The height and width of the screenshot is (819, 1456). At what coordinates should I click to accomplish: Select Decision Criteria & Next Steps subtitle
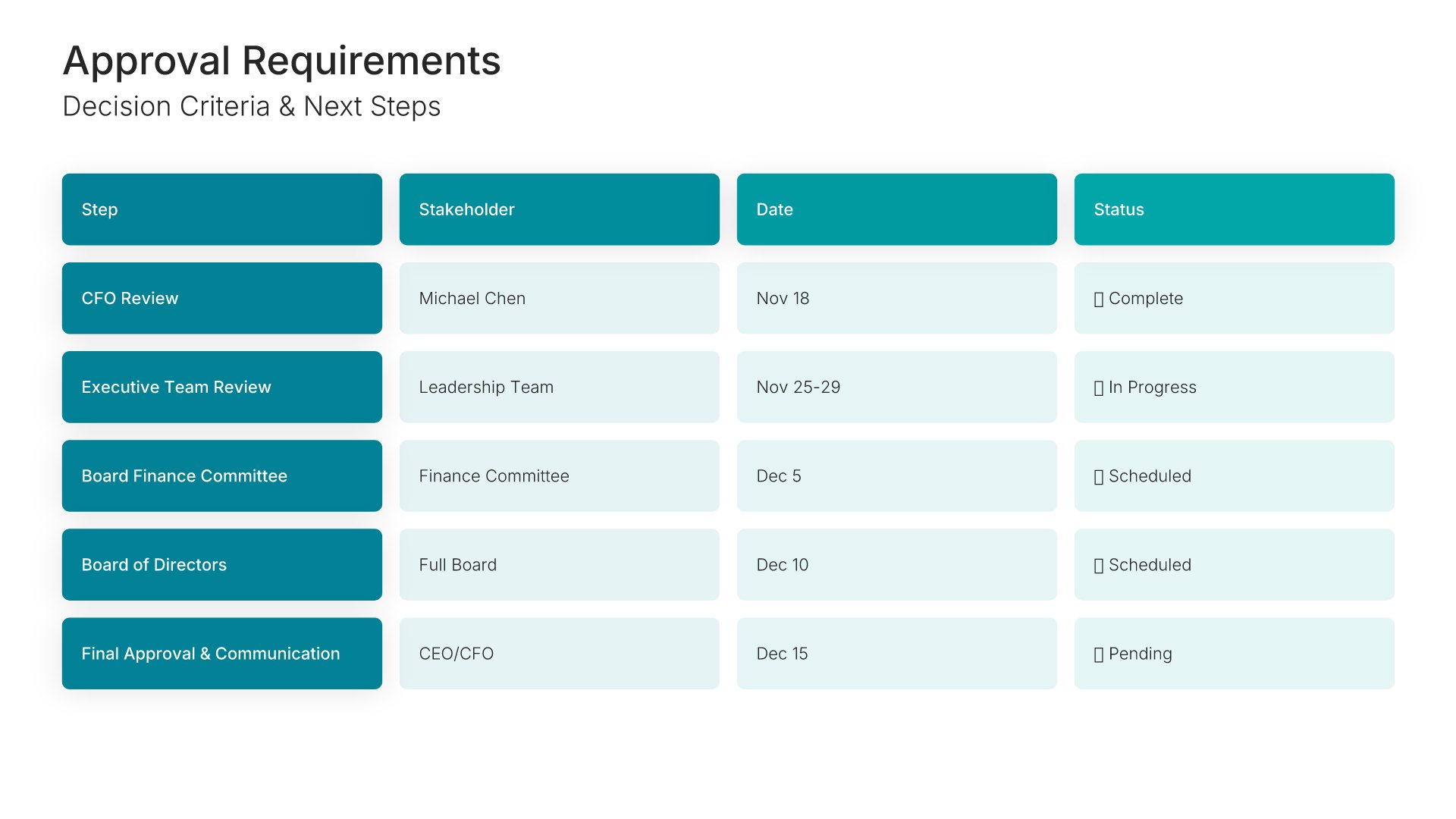coord(251,106)
